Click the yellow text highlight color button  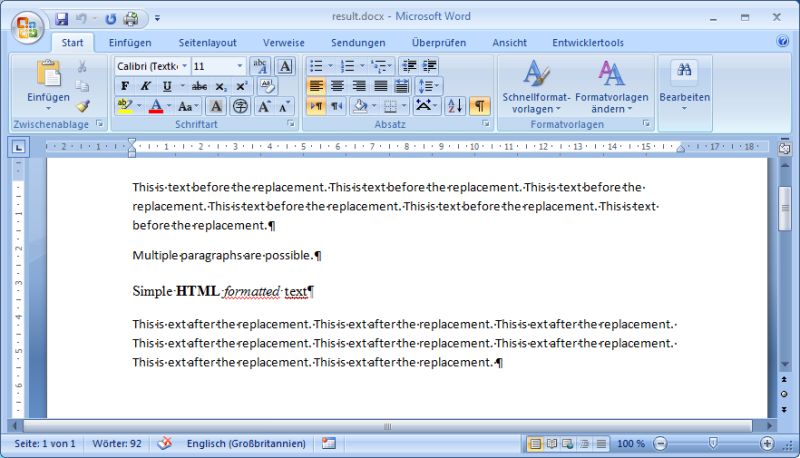point(124,107)
